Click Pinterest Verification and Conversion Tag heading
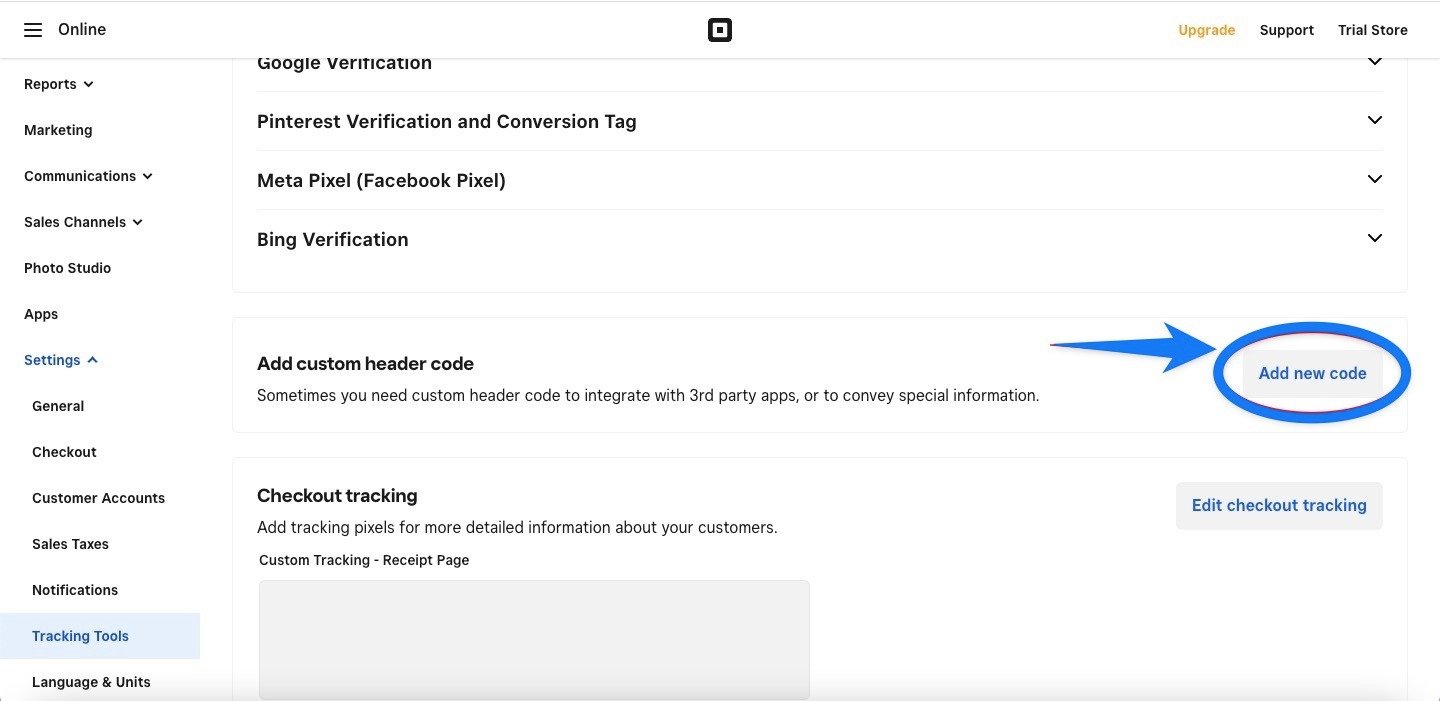Image resolution: width=1440 pixels, height=701 pixels. tap(447, 122)
